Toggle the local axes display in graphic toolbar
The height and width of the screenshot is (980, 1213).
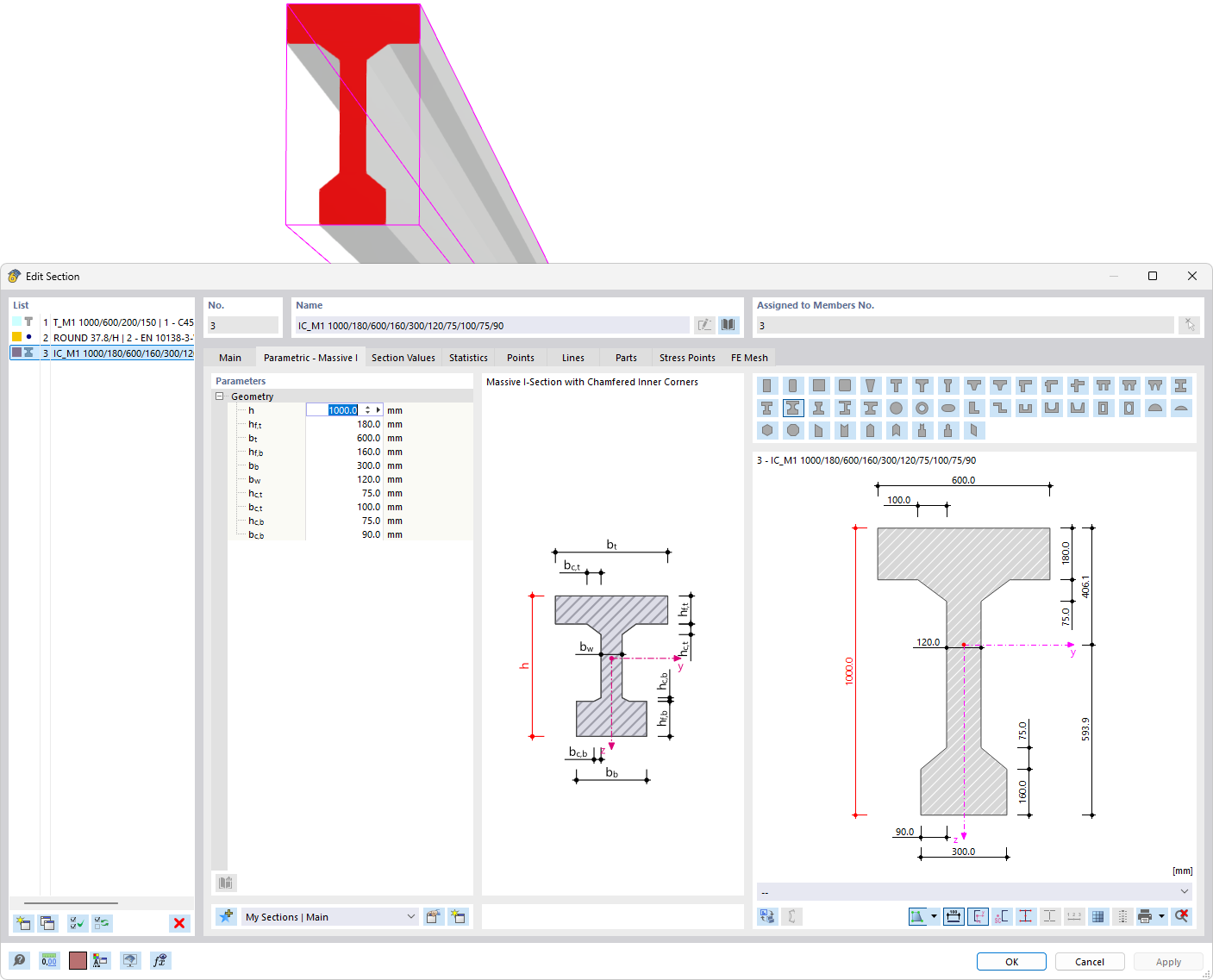coord(978,916)
